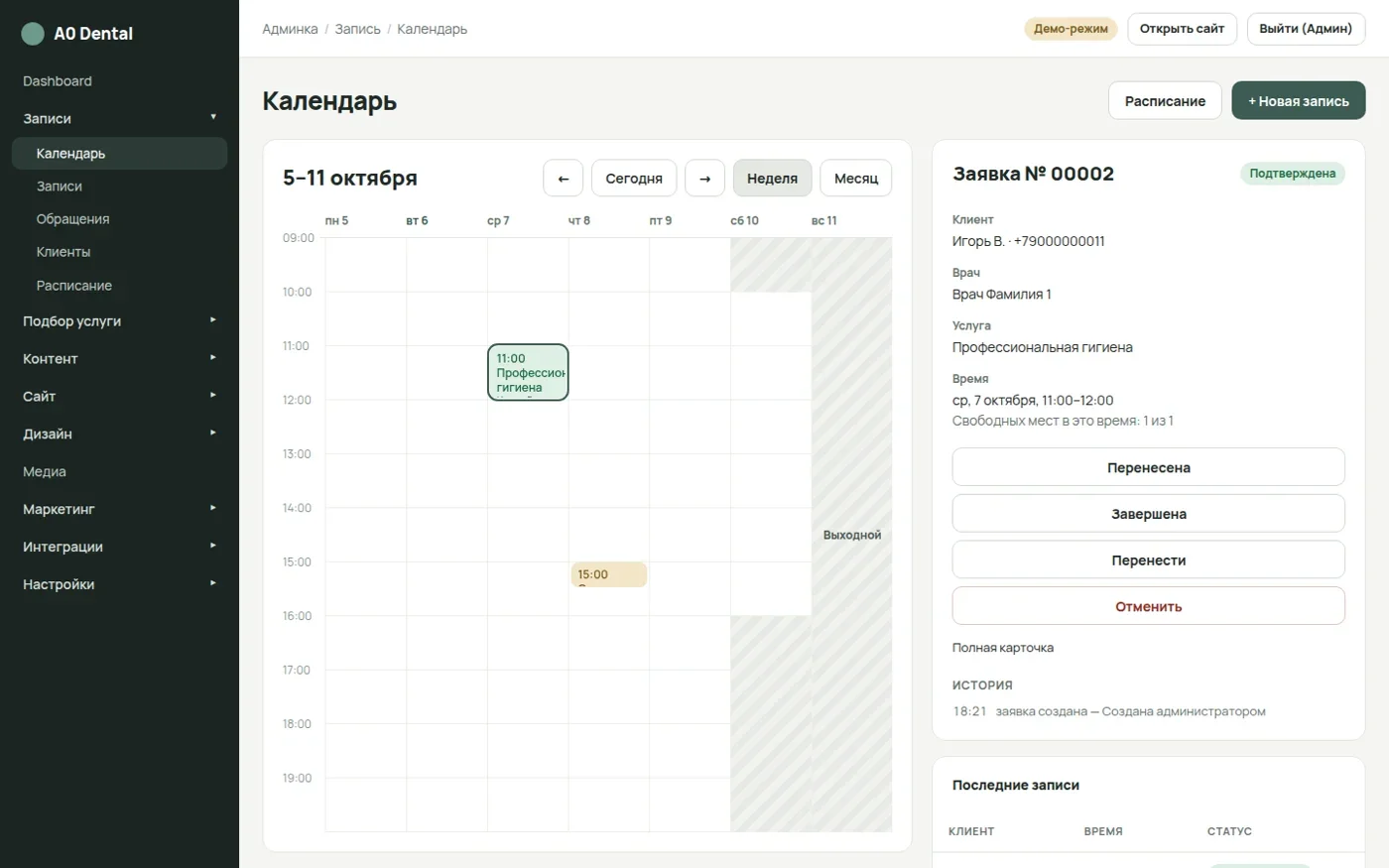Viewport: 1389px width, 868px height.
Task: Expand the Контент sidebar section
Action: pyautogui.click(x=119, y=359)
